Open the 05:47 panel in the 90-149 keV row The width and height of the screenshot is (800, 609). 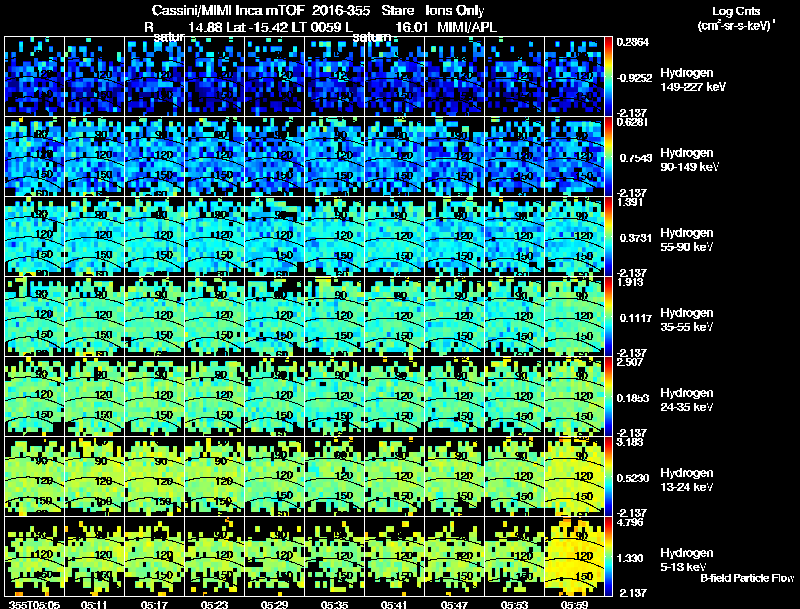point(454,157)
